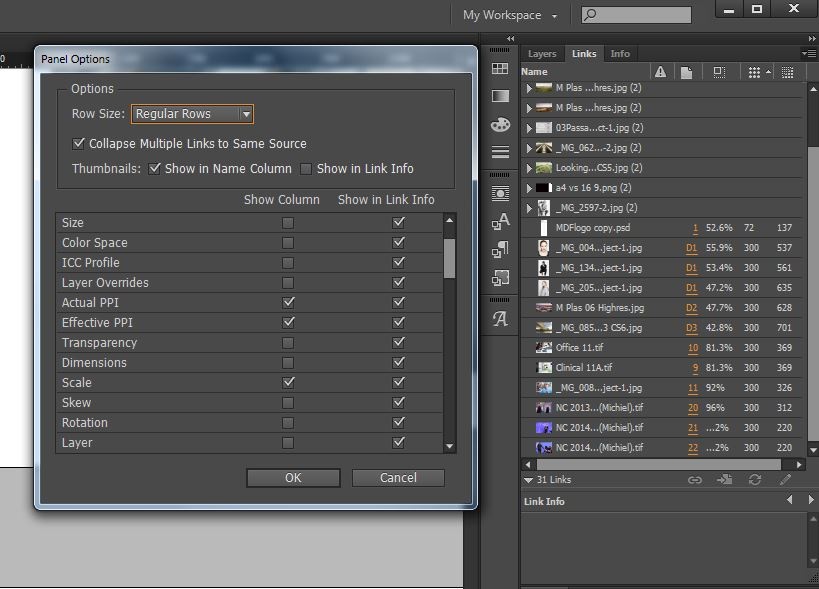Image resolution: width=819 pixels, height=589 pixels.
Task: Uncheck Show Column for Effective PPI
Action: coord(288,322)
